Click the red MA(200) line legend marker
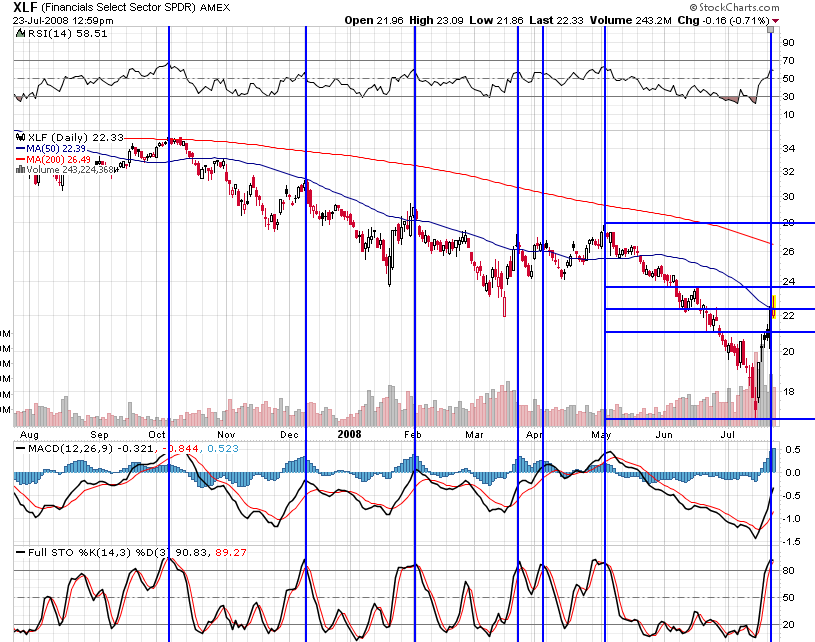815x642 pixels. pos(21,159)
